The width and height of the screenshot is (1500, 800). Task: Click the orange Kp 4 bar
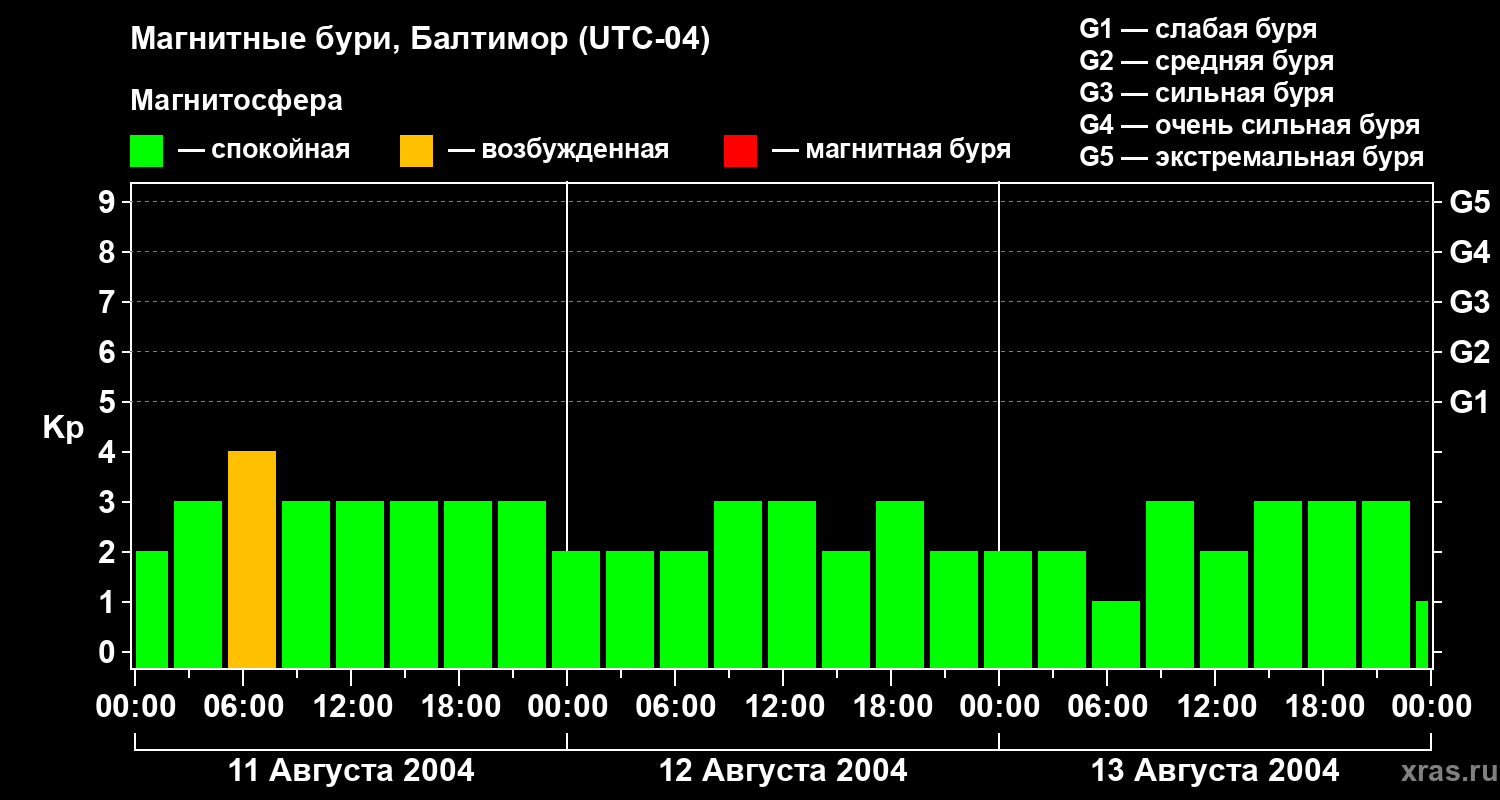pyautogui.click(x=252, y=559)
